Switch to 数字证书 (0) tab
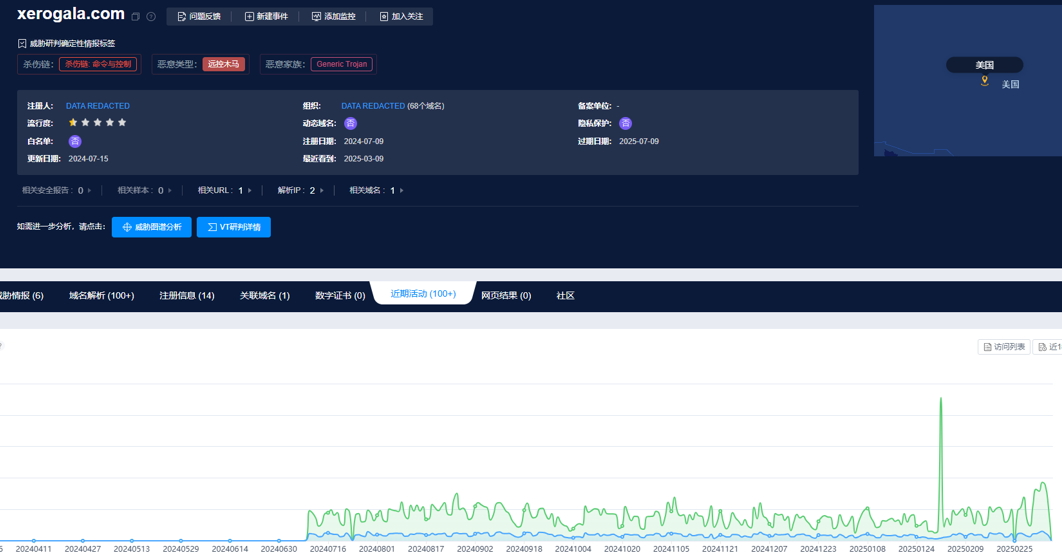 (x=340, y=295)
